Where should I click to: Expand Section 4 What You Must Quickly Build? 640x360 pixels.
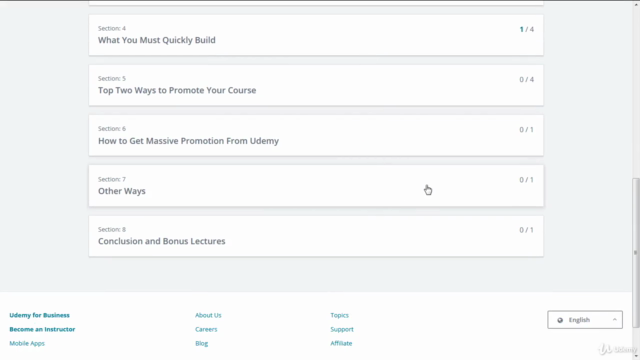316,35
